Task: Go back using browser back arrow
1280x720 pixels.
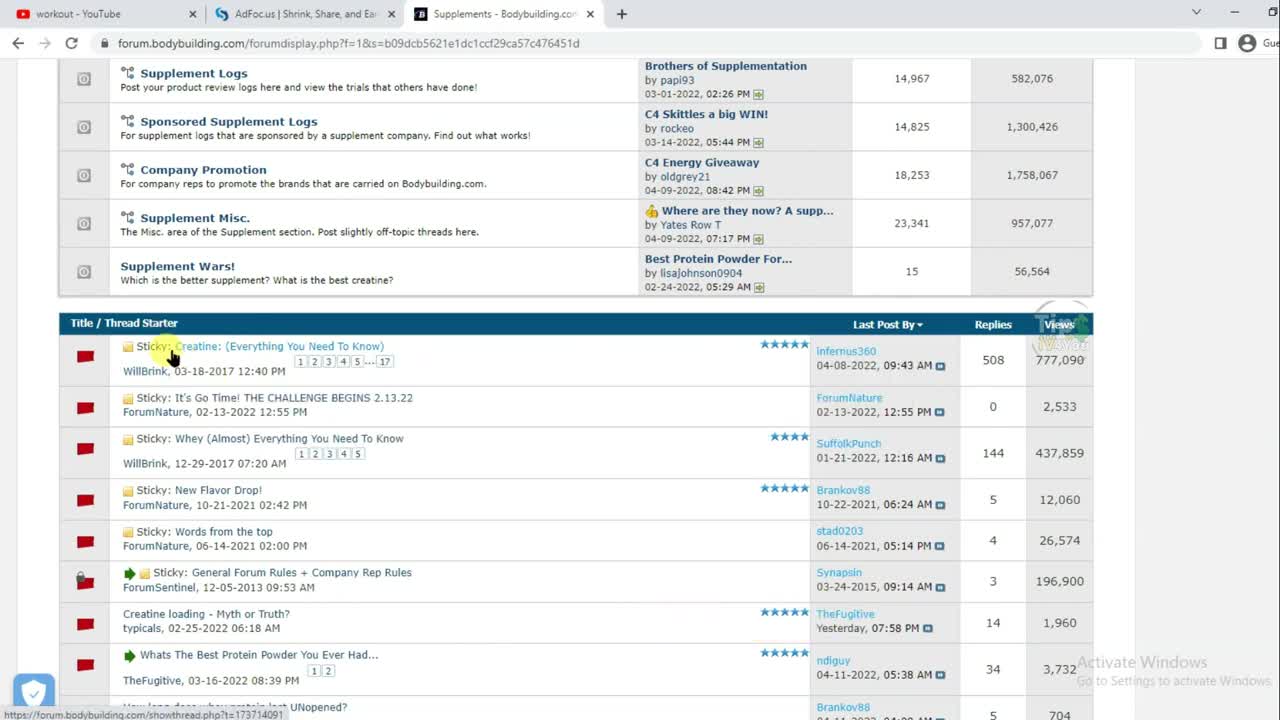Action: (17, 43)
